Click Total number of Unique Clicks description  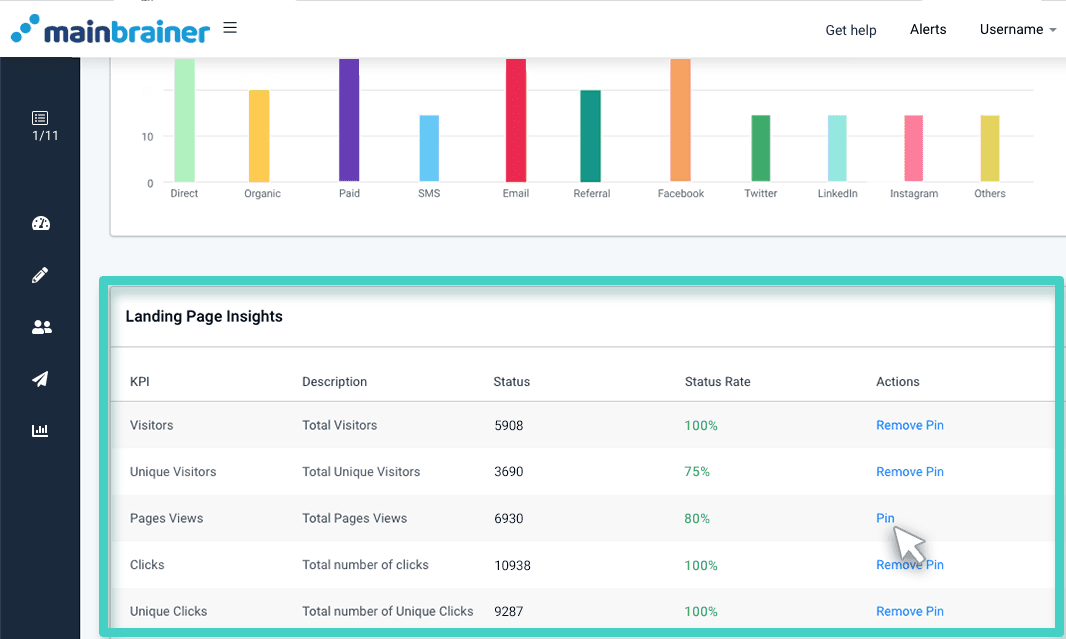point(388,611)
